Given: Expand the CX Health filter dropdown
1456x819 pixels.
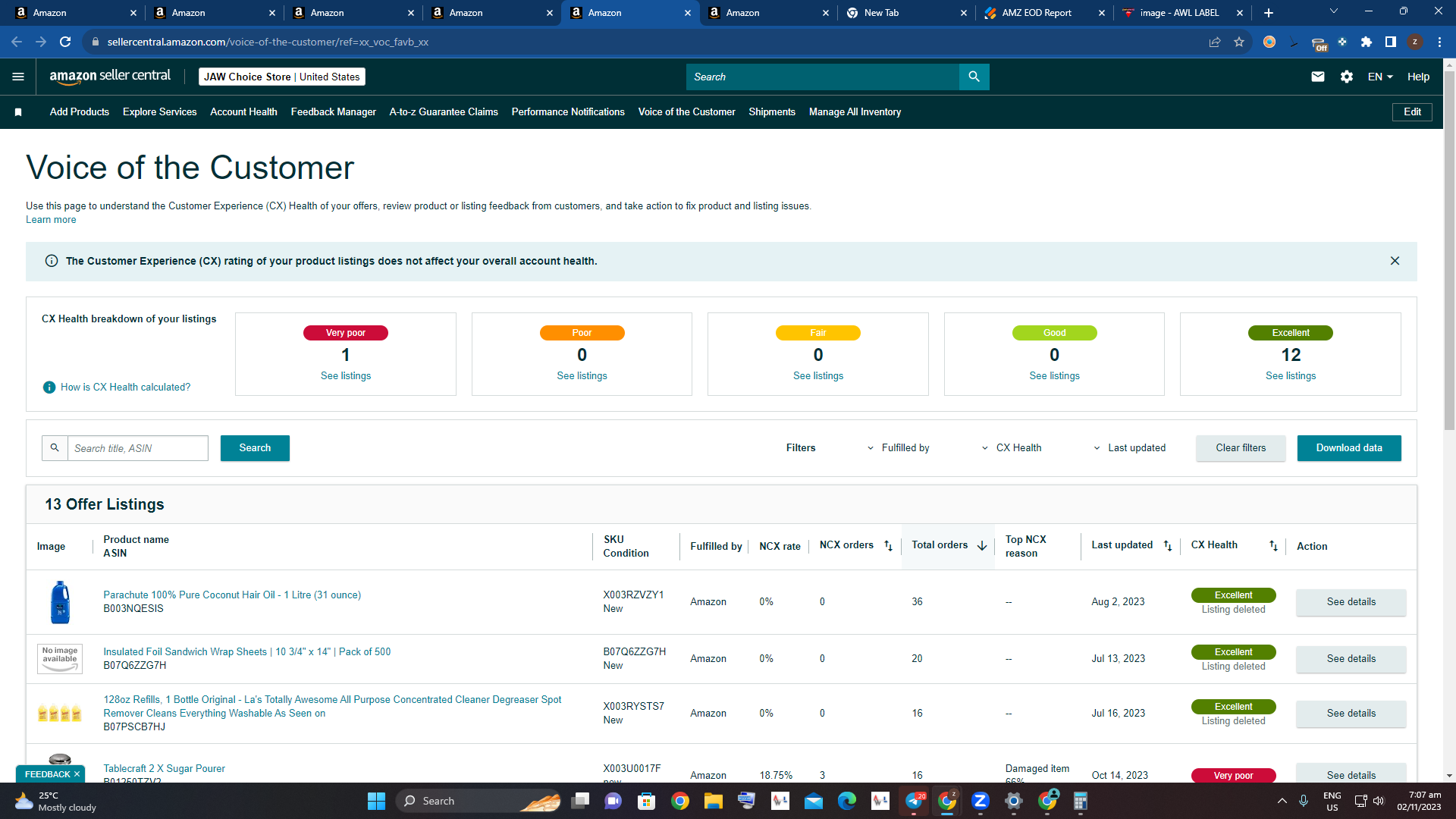Looking at the screenshot, I should click(1012, 448).
